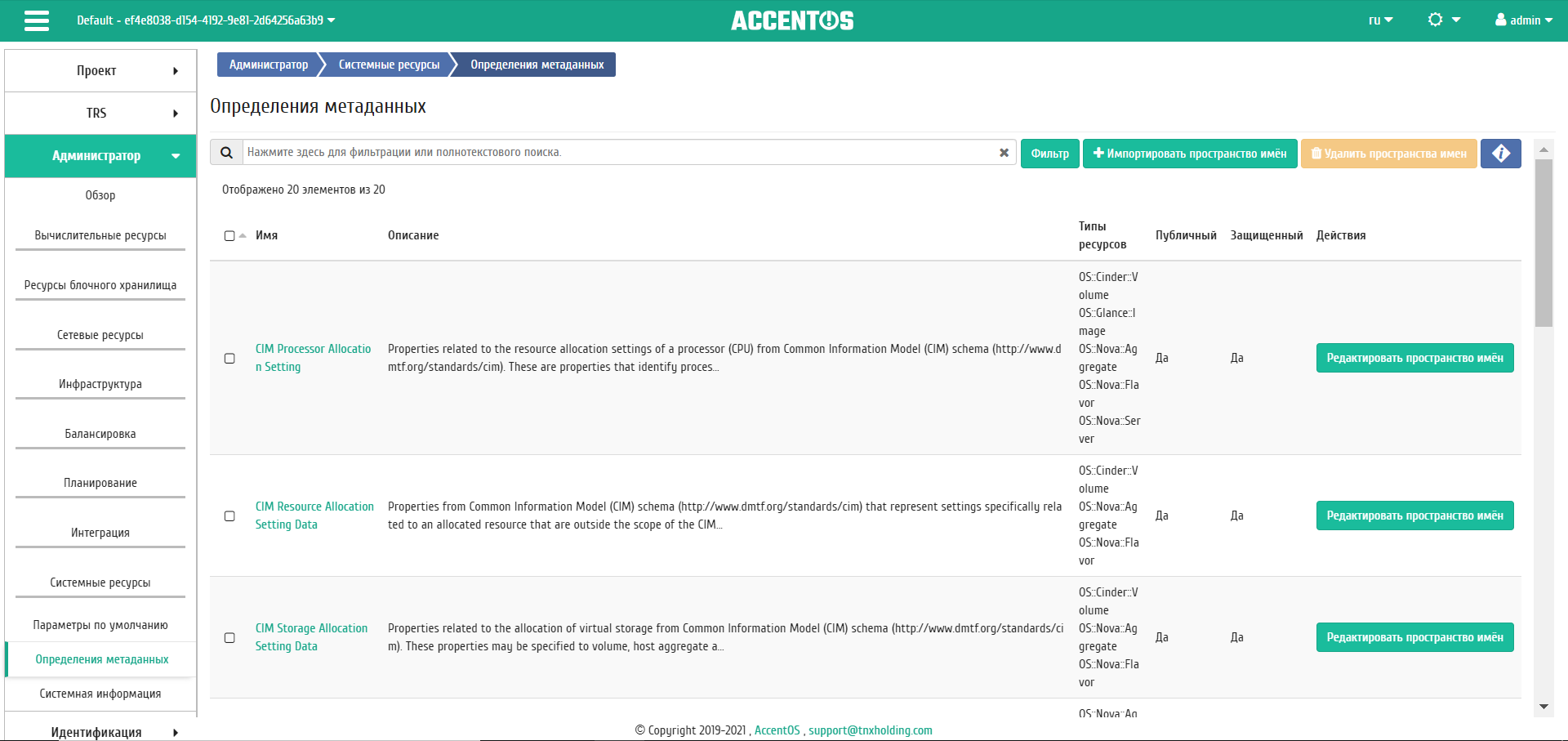This screenshot has width=1568, height=741.
Task: Open the ru language dropdown
Action: pyautogui.click(x=1380, y=20)
